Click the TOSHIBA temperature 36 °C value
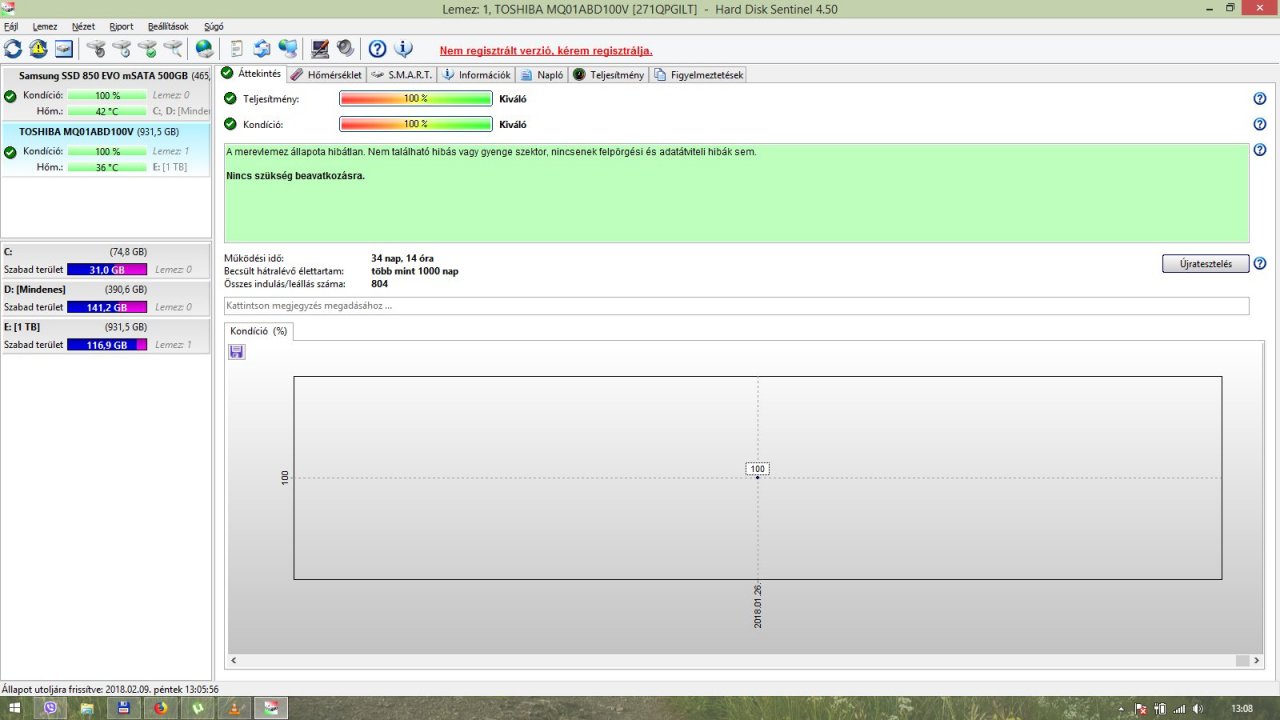1280x720 pixels. tap(107, 167)
